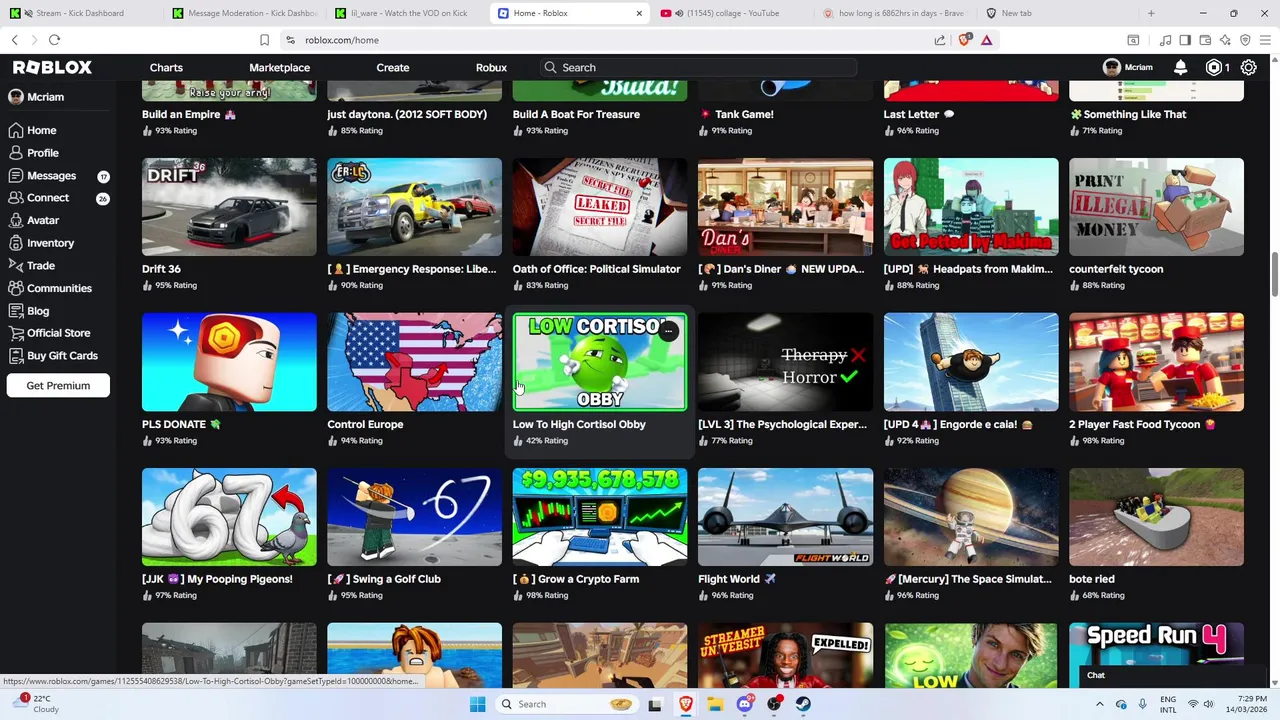Toggle the browser sidebar panel icon
The width and height of the screenshot is (1280, 720).
(1185, 40)
